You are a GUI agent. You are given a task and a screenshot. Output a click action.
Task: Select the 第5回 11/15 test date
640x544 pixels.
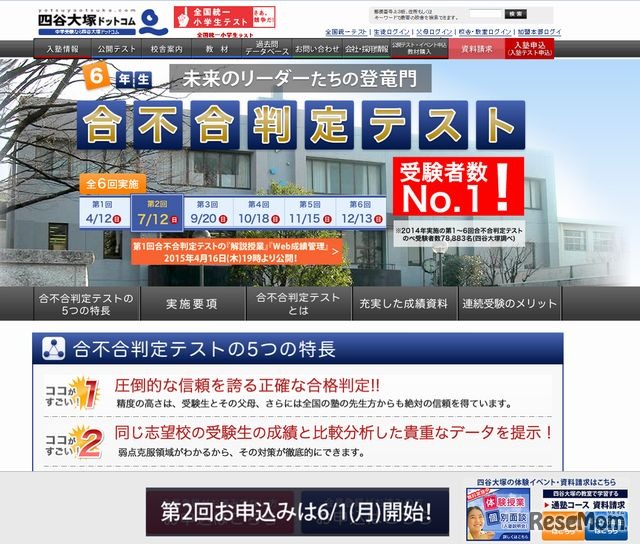pyautogui.click(x=310, y=213)
